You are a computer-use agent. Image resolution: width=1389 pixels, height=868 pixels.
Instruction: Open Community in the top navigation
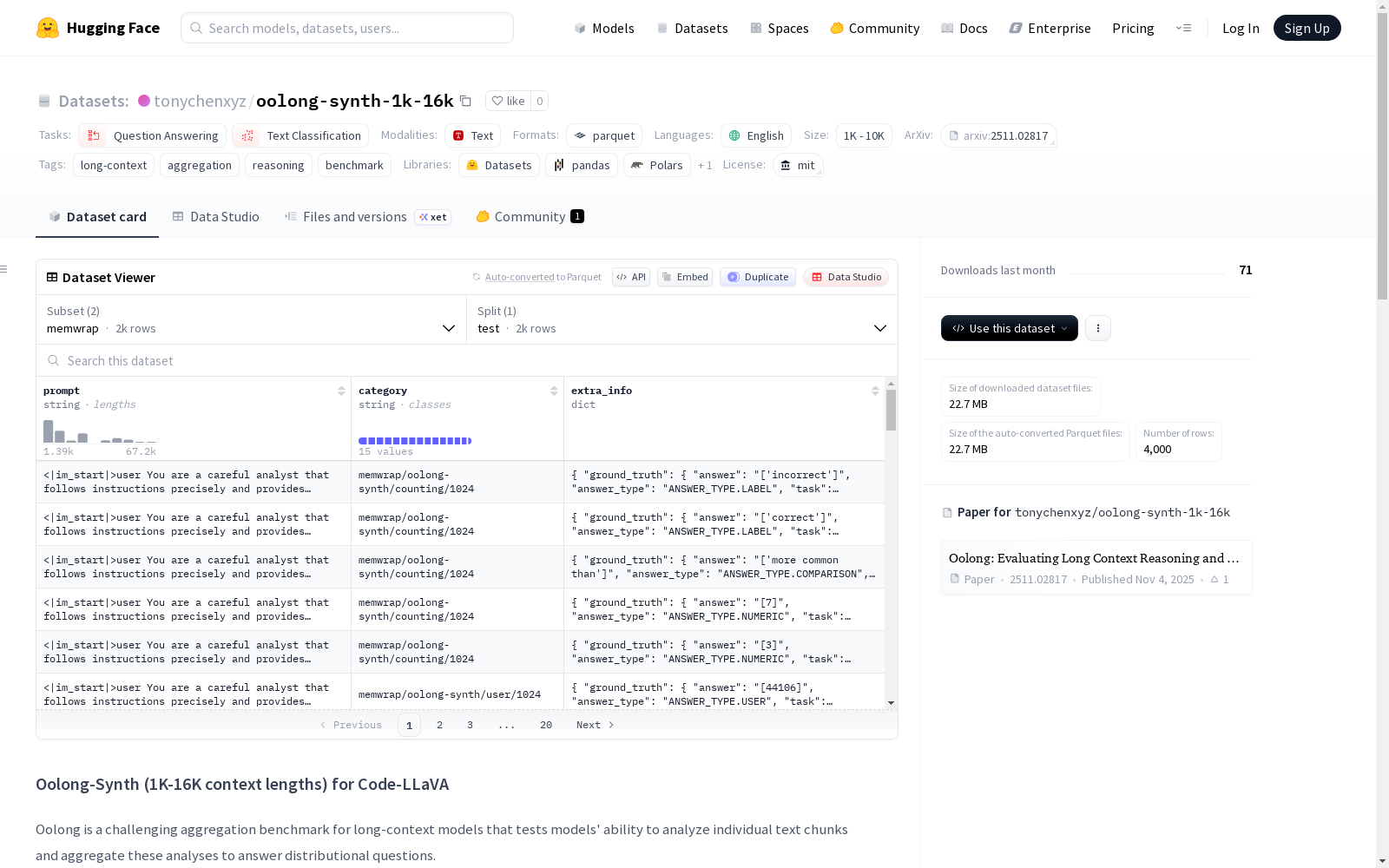click(x=875, y=28)
